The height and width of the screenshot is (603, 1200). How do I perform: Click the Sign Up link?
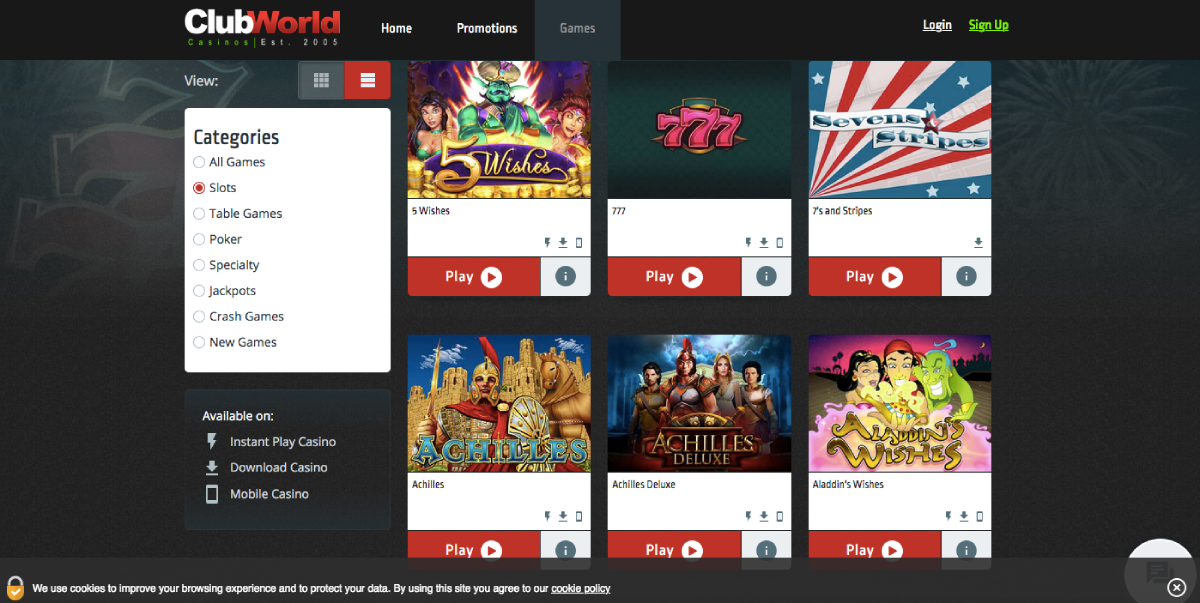point(988,25)
